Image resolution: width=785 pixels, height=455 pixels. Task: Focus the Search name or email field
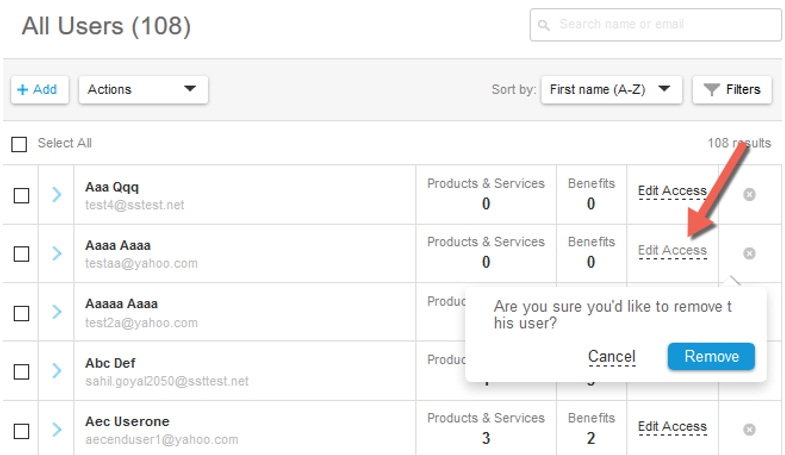click(x=655, y=25)
